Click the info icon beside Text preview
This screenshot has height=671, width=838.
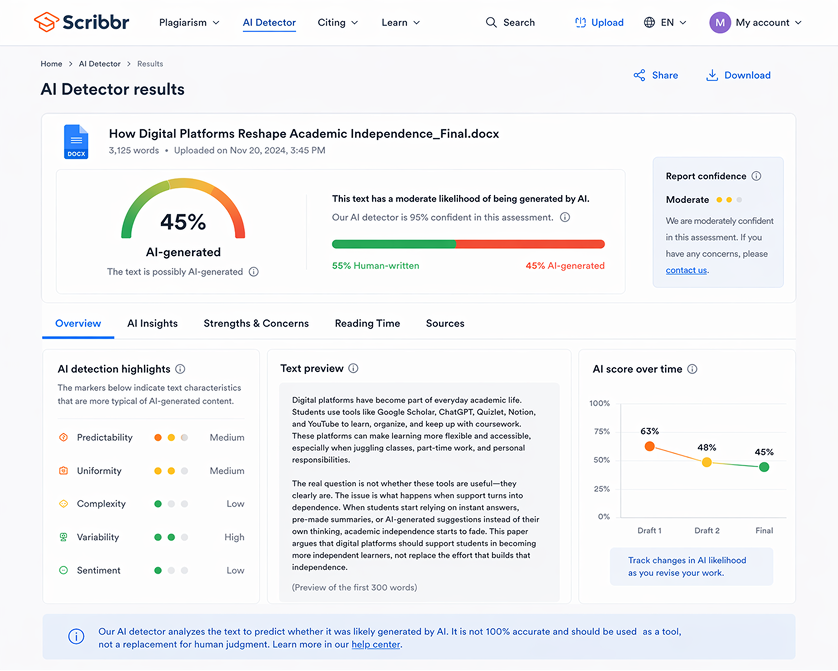point(354,369)
